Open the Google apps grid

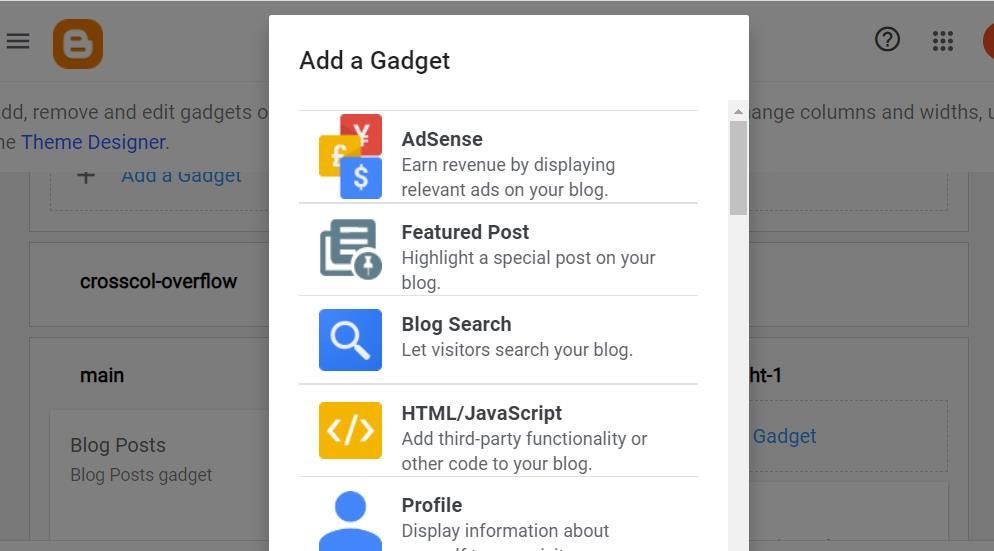[x=942, y=41]
